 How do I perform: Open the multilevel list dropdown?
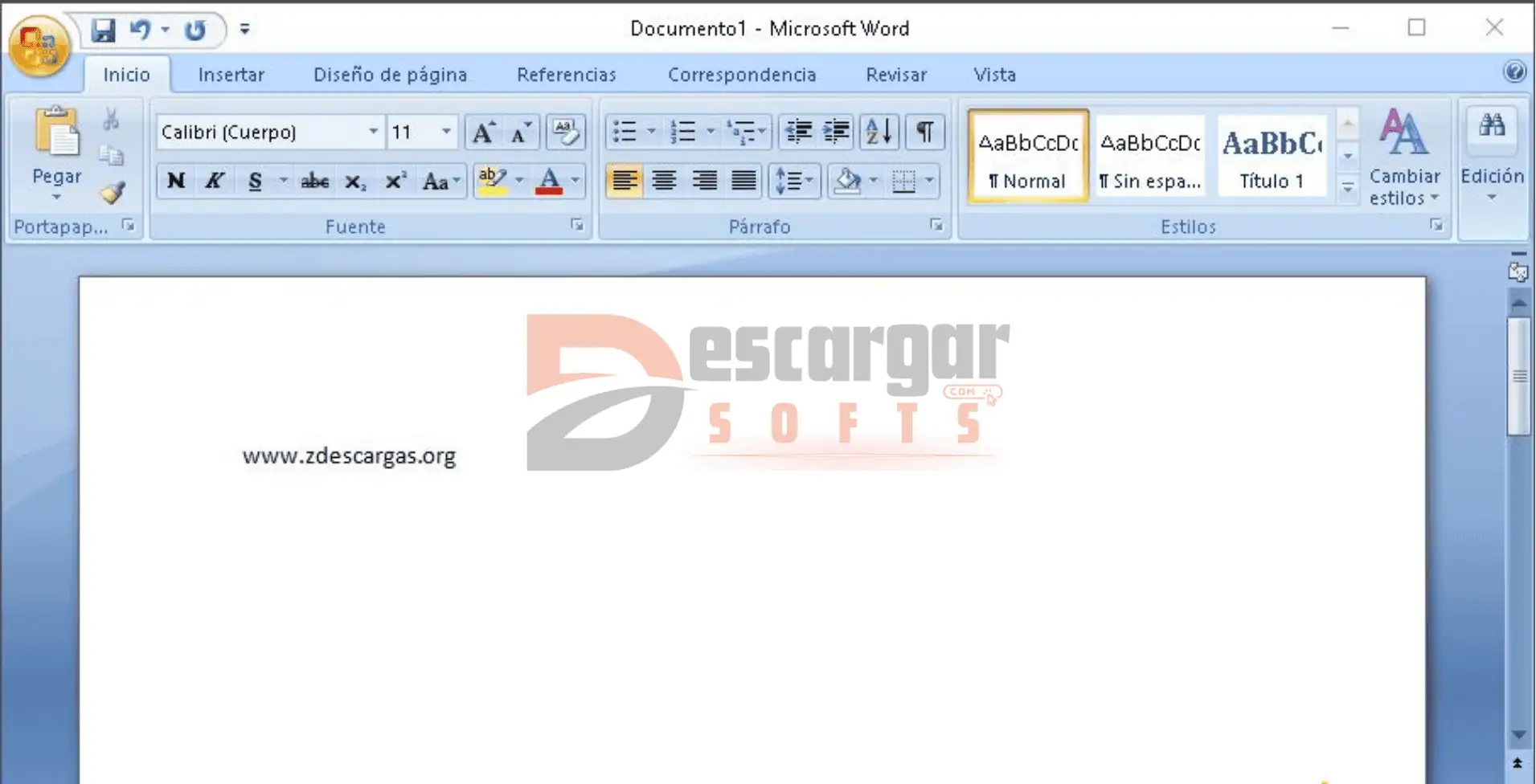coord(761,132)
